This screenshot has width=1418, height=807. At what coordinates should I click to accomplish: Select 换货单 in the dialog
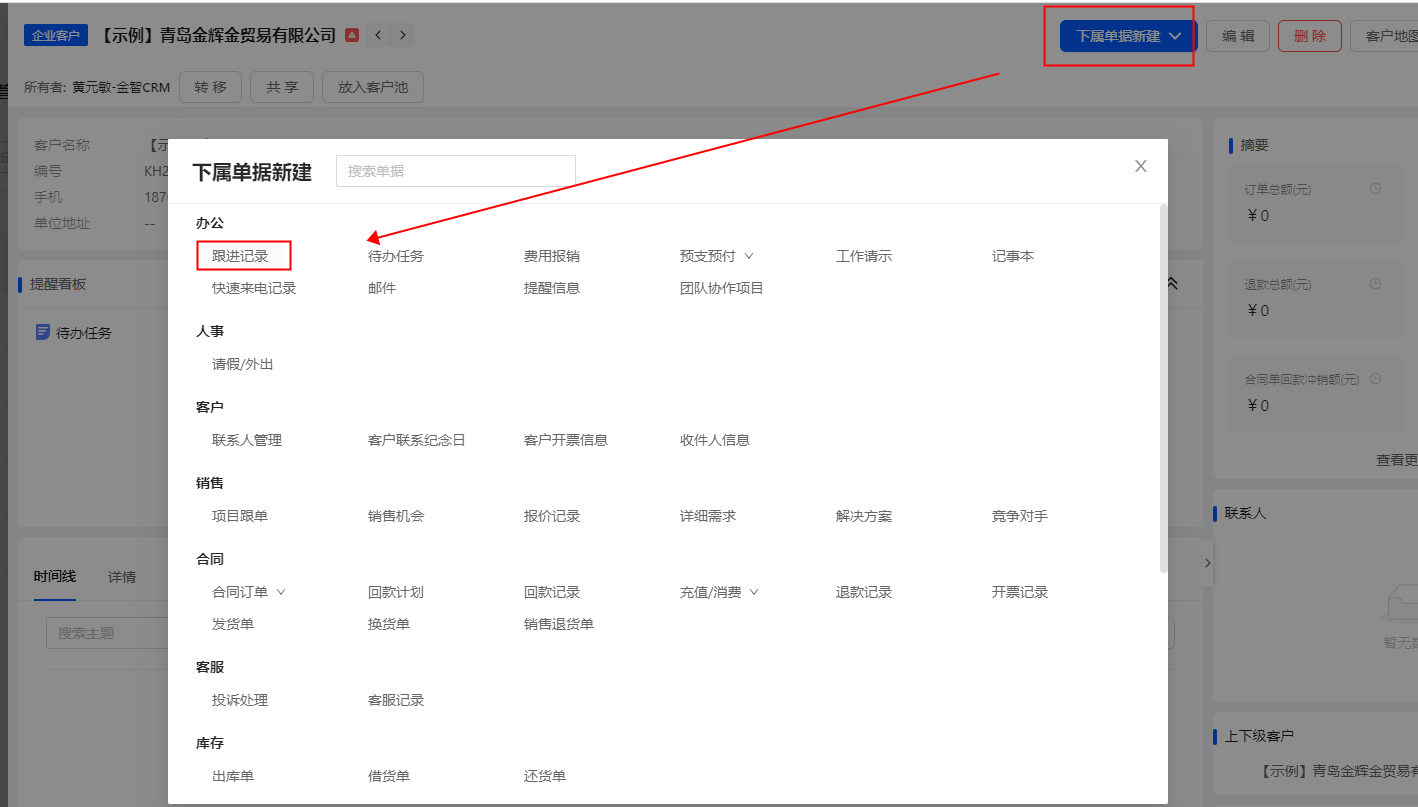pyautogui.click(x=389, y=624)
